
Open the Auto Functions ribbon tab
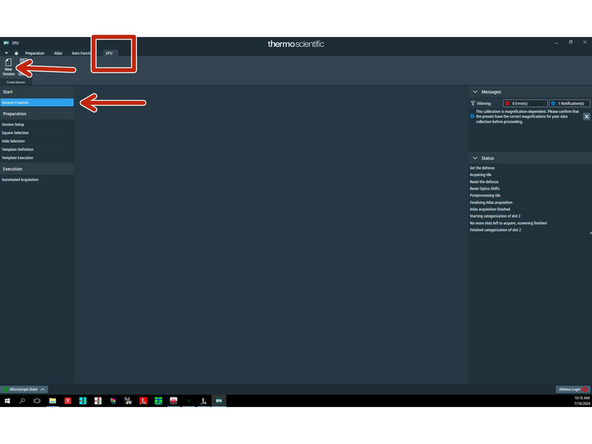tap(81, 53)
